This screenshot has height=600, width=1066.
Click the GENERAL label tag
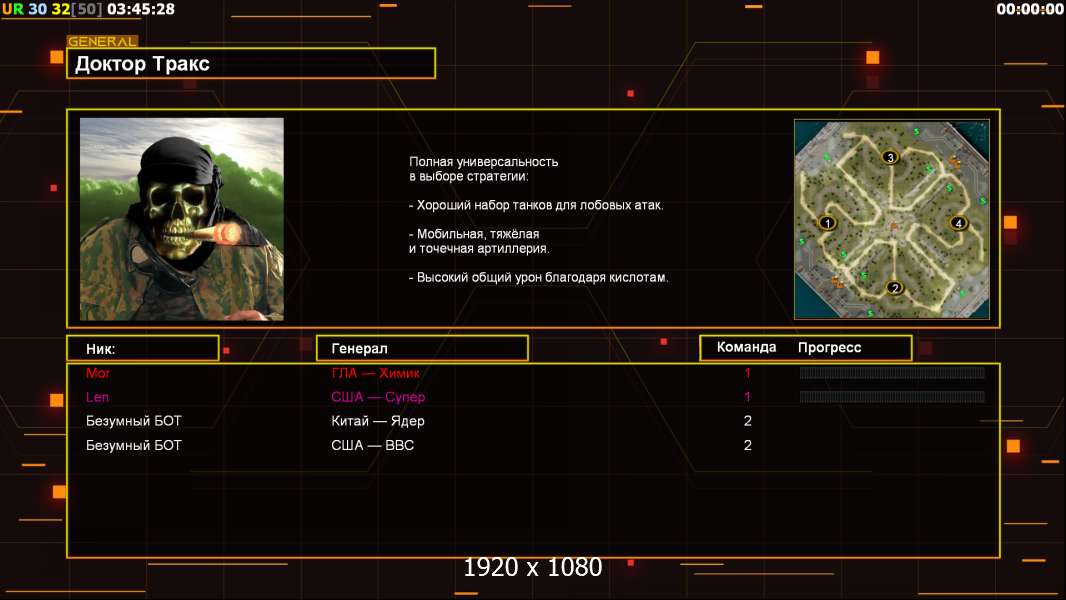click(102, 41)
